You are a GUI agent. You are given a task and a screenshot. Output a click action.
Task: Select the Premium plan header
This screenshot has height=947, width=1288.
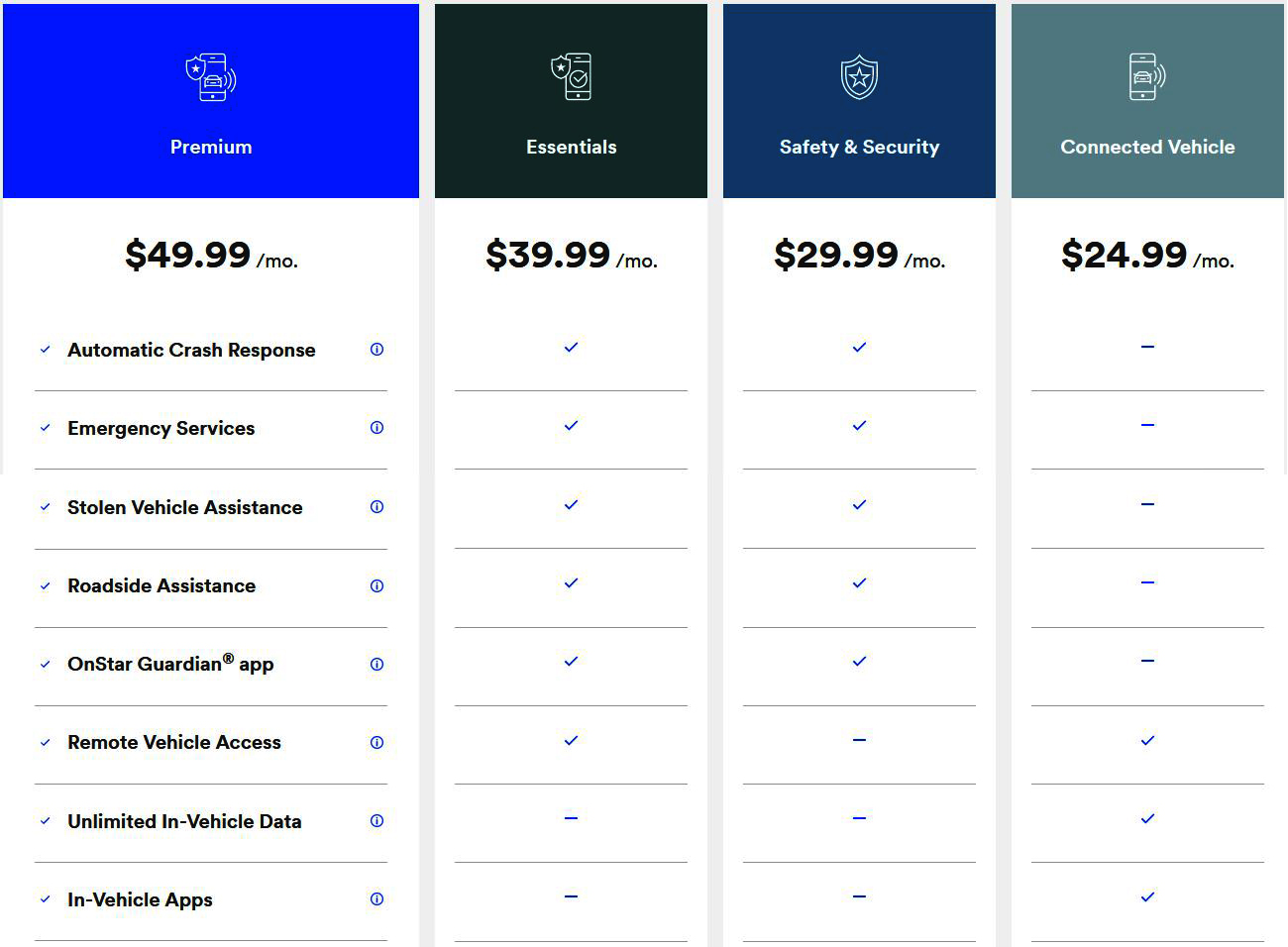point(211,148)
